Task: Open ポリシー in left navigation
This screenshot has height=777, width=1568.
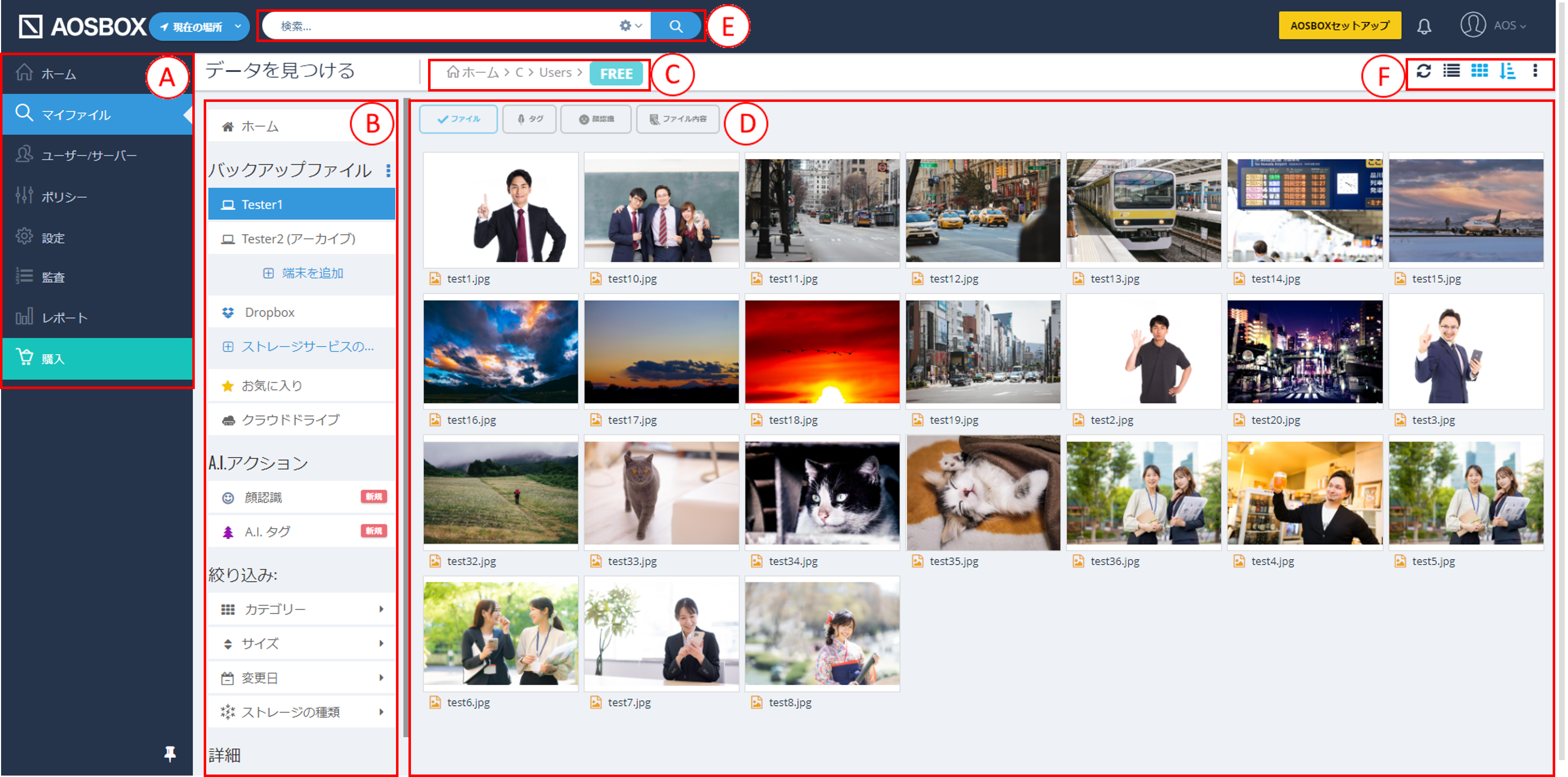Action: (x=97, y=197)
